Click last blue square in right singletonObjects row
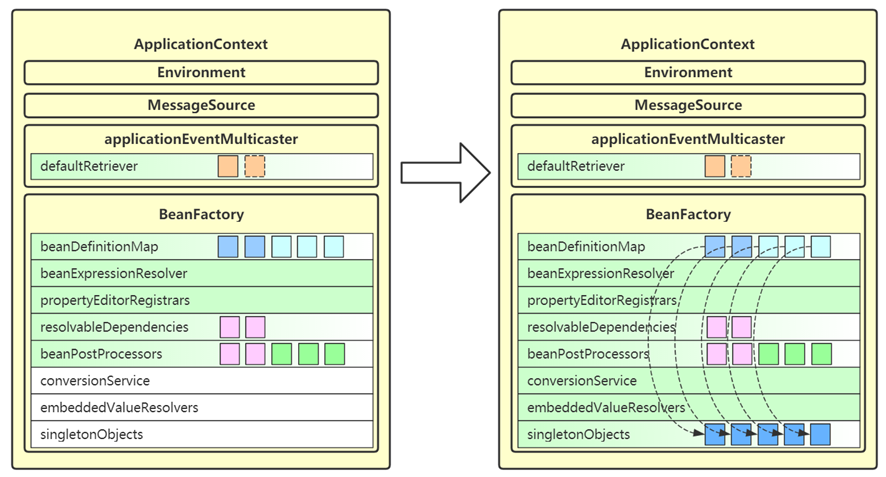The image size is (886, 477). pyautogui.click(x=820, y=435)
